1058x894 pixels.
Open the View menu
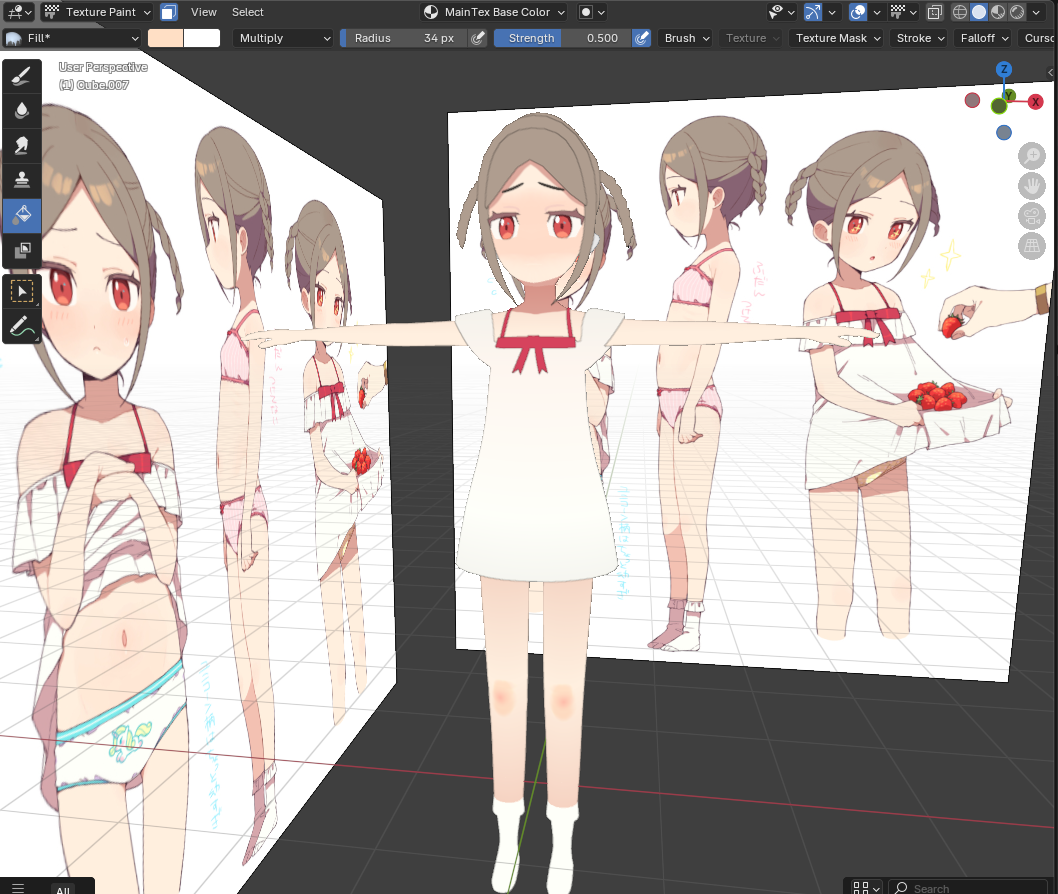(203, 12)
